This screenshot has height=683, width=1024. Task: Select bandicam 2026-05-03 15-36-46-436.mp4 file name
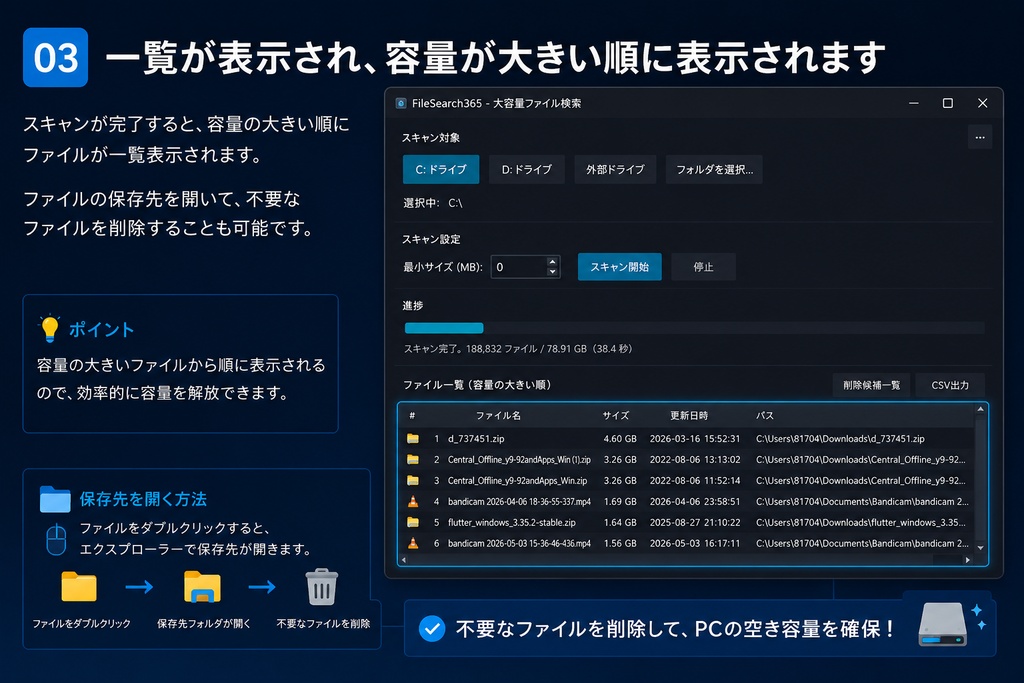click(519, 543)
